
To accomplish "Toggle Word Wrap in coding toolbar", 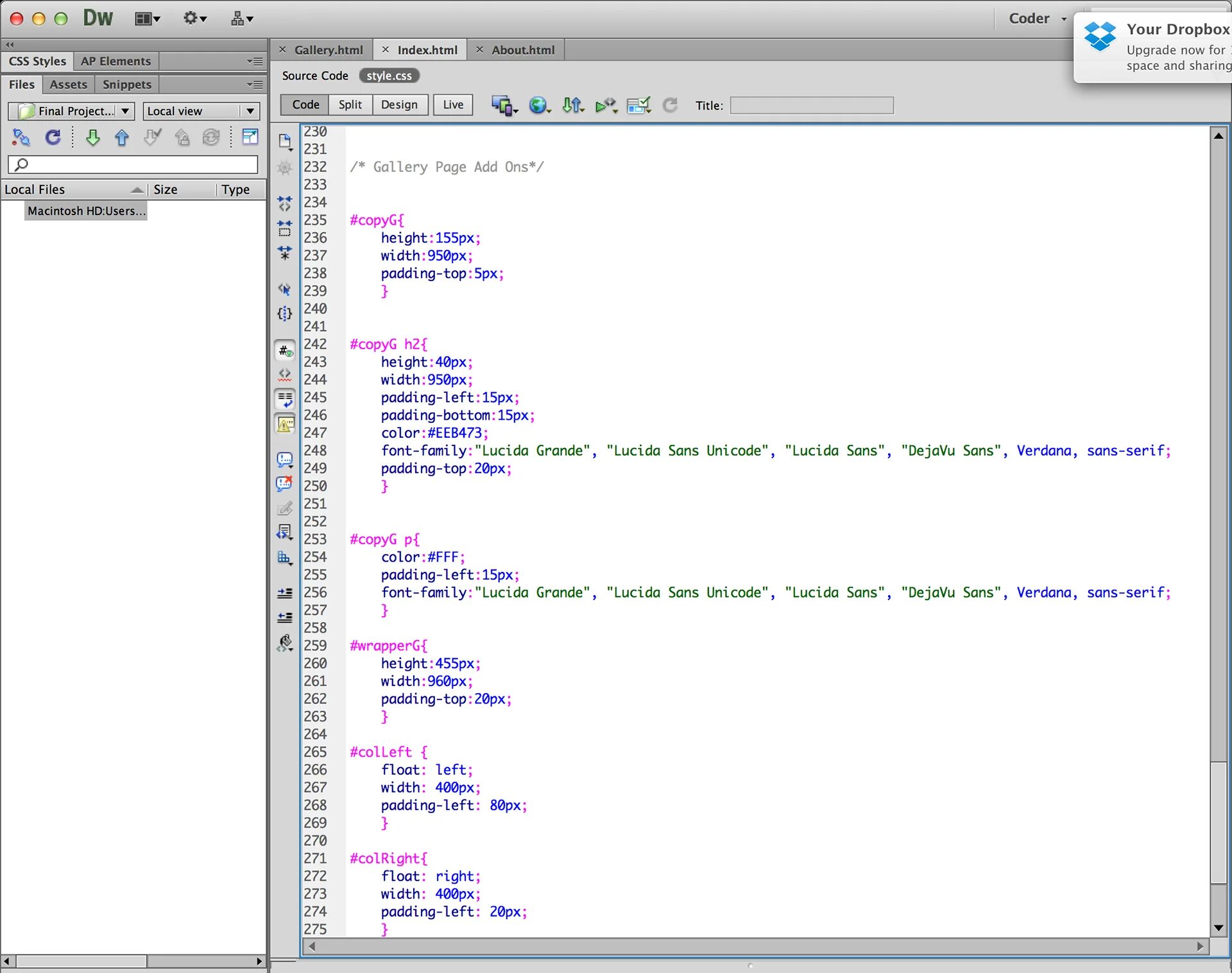I will pyautogui.click(x=285, y=399).
